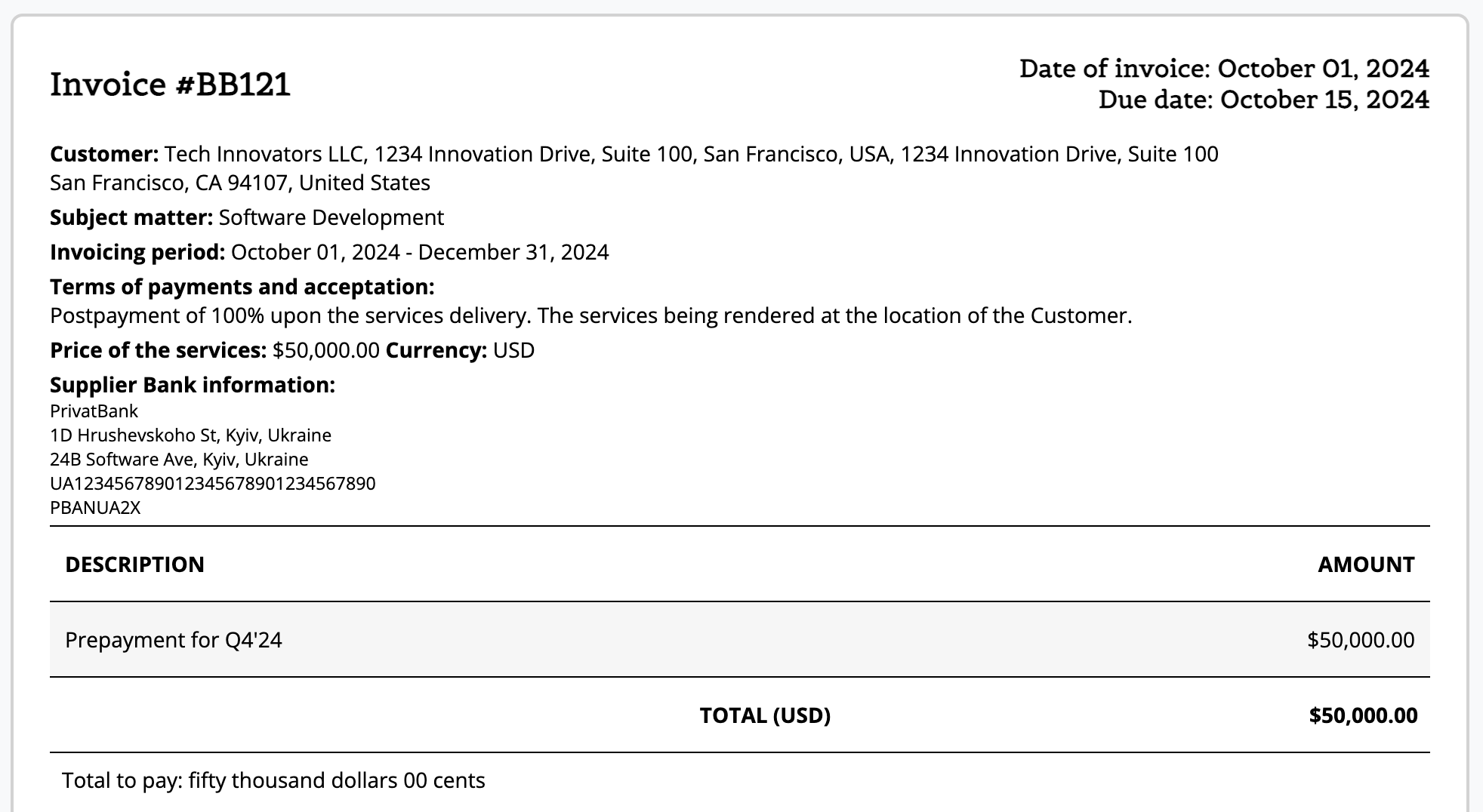Click the Date of invoice line
1483x812 pixels.
point(1224,69)
